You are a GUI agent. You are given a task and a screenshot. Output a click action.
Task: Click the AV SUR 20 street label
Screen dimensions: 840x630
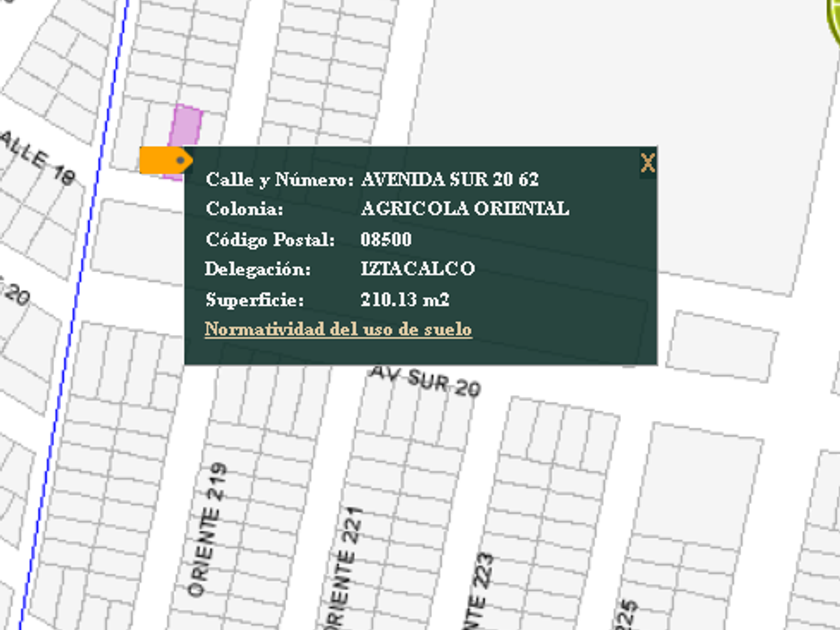(x=426, y=381)
